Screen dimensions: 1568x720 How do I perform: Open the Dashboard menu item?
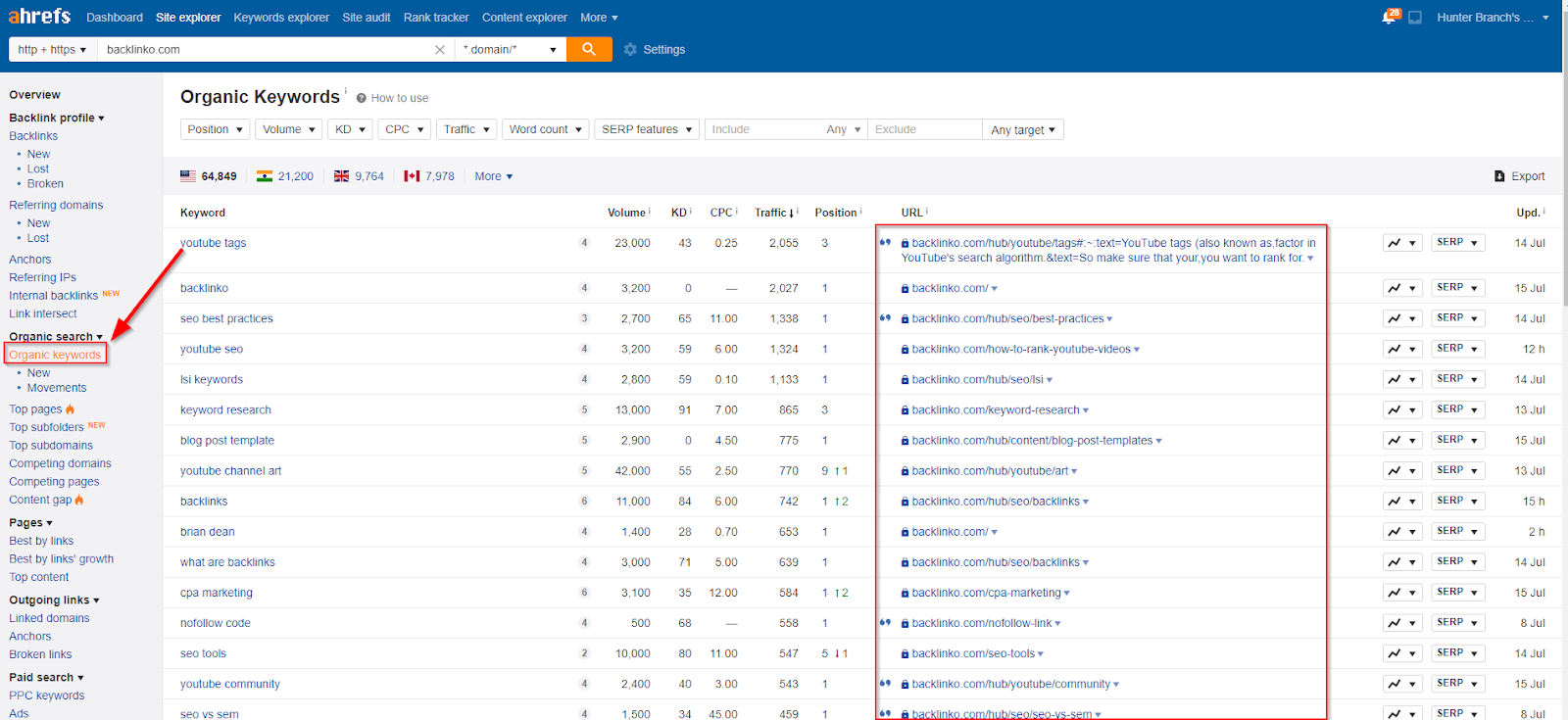point(115,18)
